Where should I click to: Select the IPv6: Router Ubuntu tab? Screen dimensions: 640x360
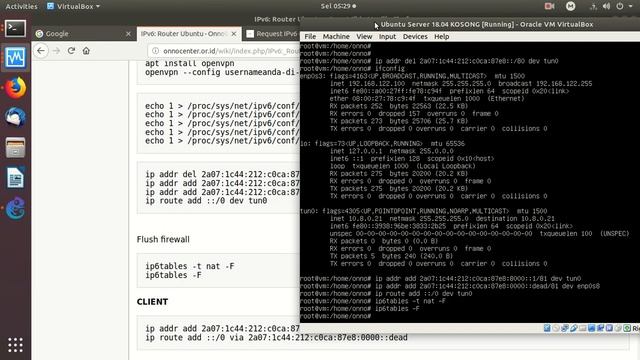tap(189, 34)
